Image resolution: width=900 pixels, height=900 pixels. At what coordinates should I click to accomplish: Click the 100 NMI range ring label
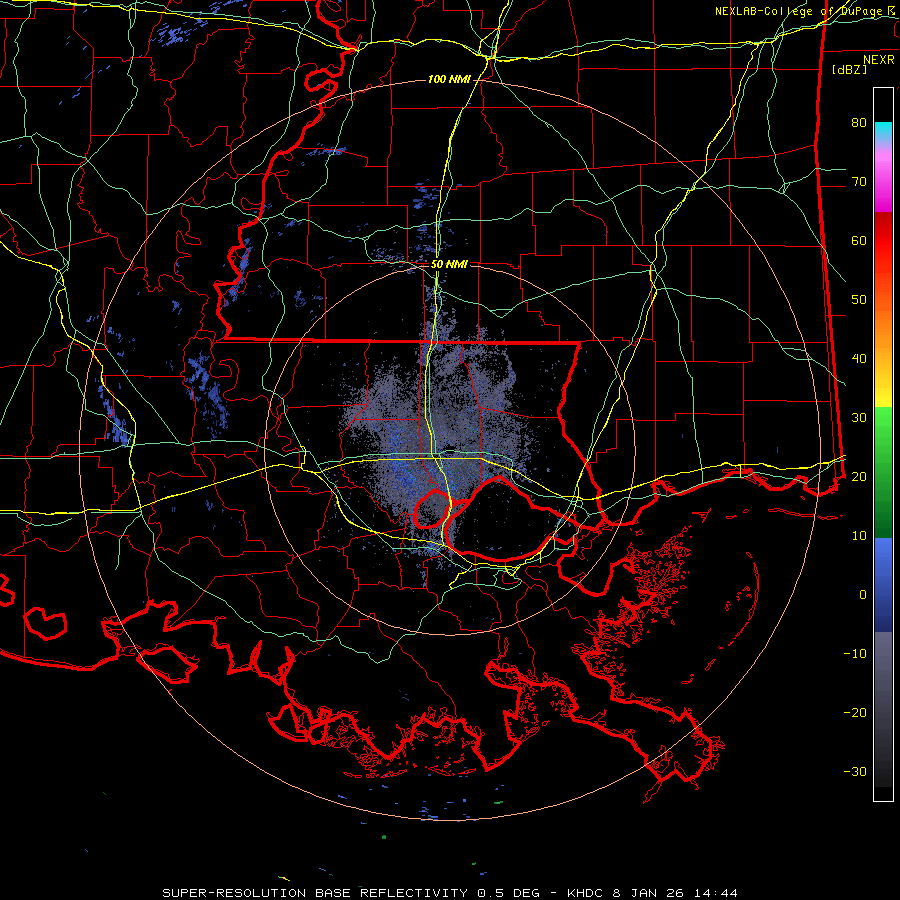click(449, 79)
